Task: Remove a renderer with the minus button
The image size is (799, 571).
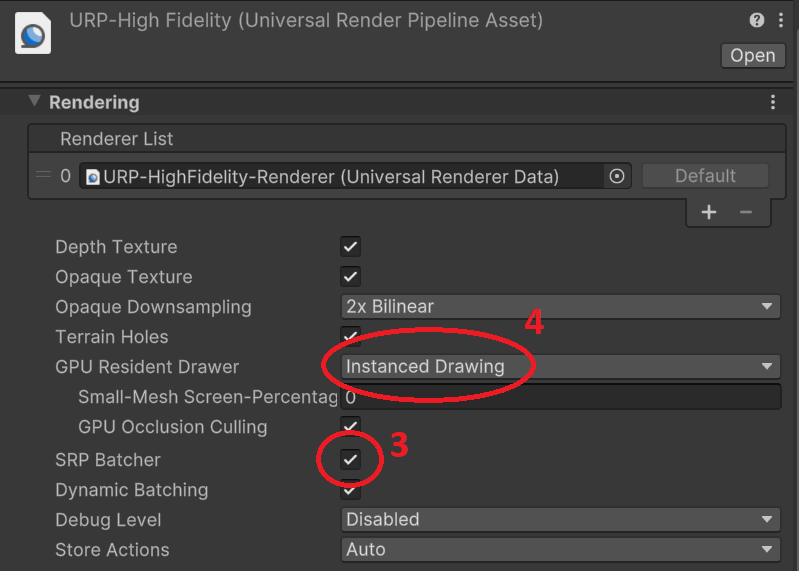Action: [745, 212]
